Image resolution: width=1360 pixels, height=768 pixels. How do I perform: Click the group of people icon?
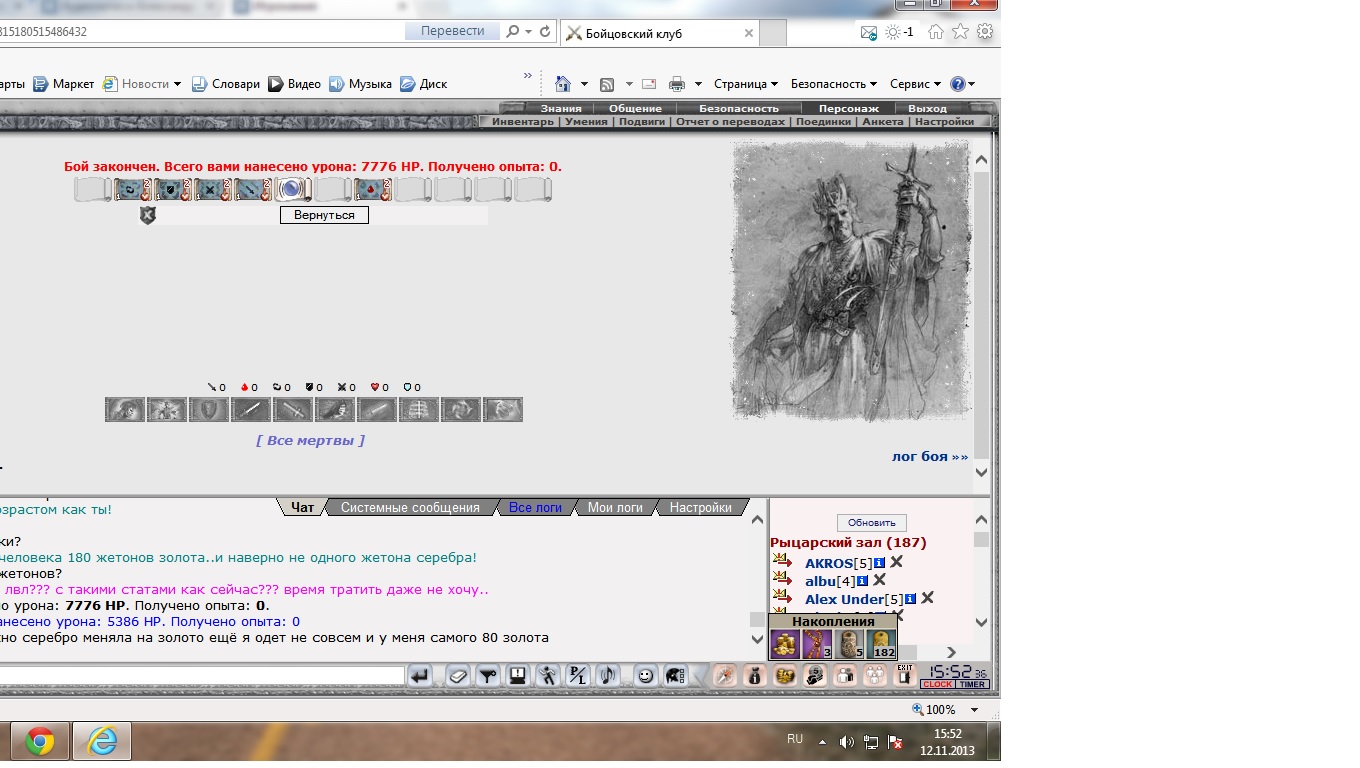coord(875,676)
